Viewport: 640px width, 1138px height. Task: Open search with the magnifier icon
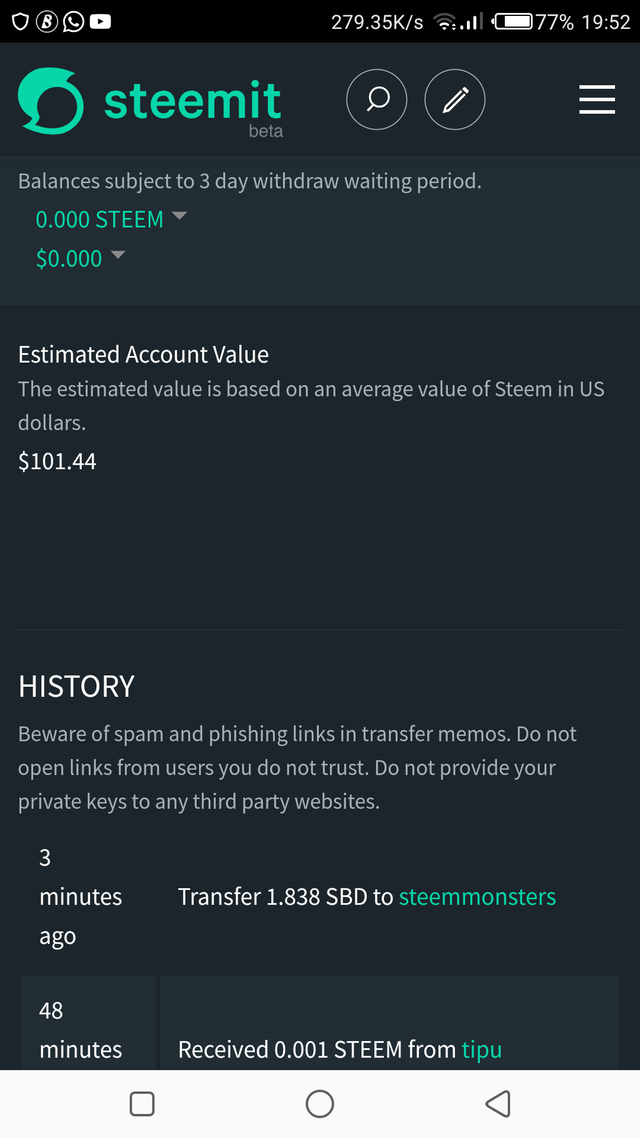pyautogui.click(x=377, y=99)
